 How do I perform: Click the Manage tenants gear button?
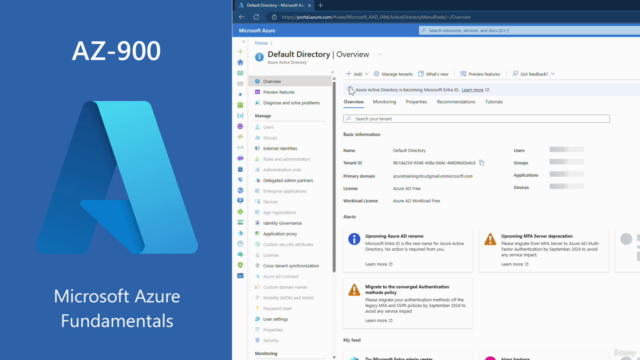[x=393, y=74]
